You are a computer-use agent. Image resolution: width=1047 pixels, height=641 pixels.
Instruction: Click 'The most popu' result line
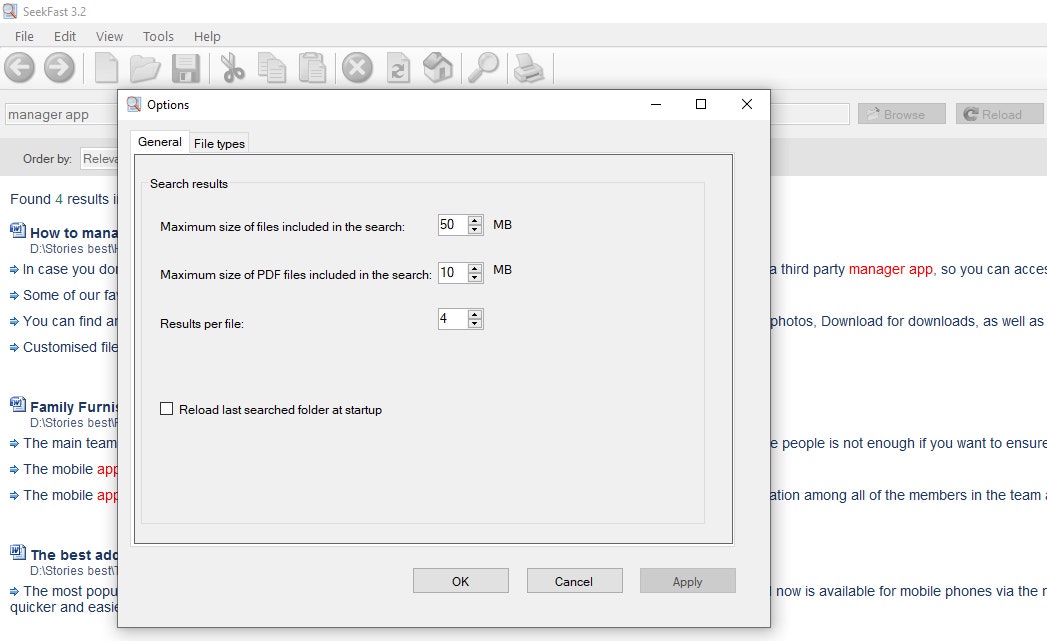70,592
